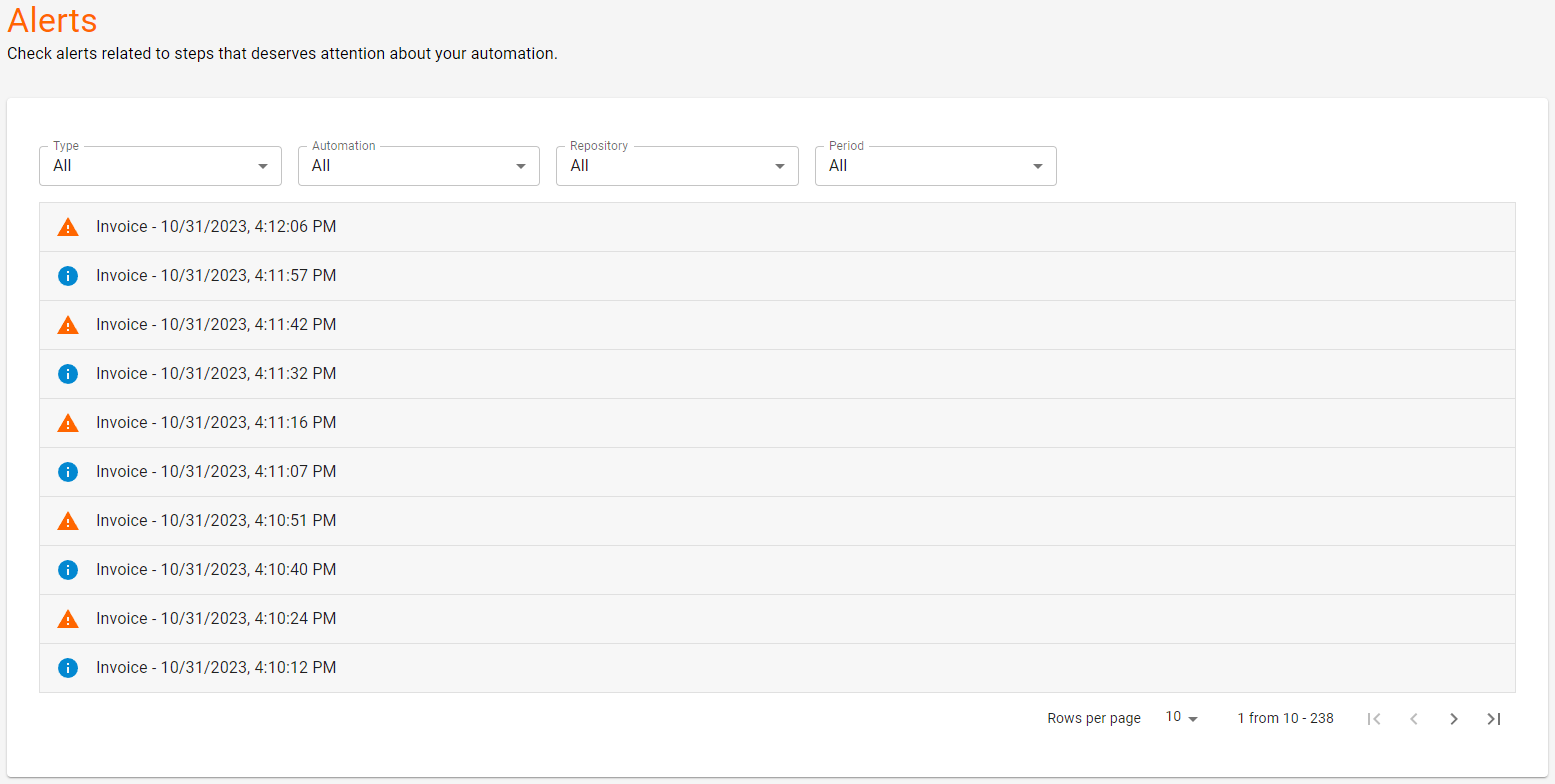Expand the Period filter dropdown
Image resolution: width=1555 pixels, height=784 pixels.
[936, 166]
